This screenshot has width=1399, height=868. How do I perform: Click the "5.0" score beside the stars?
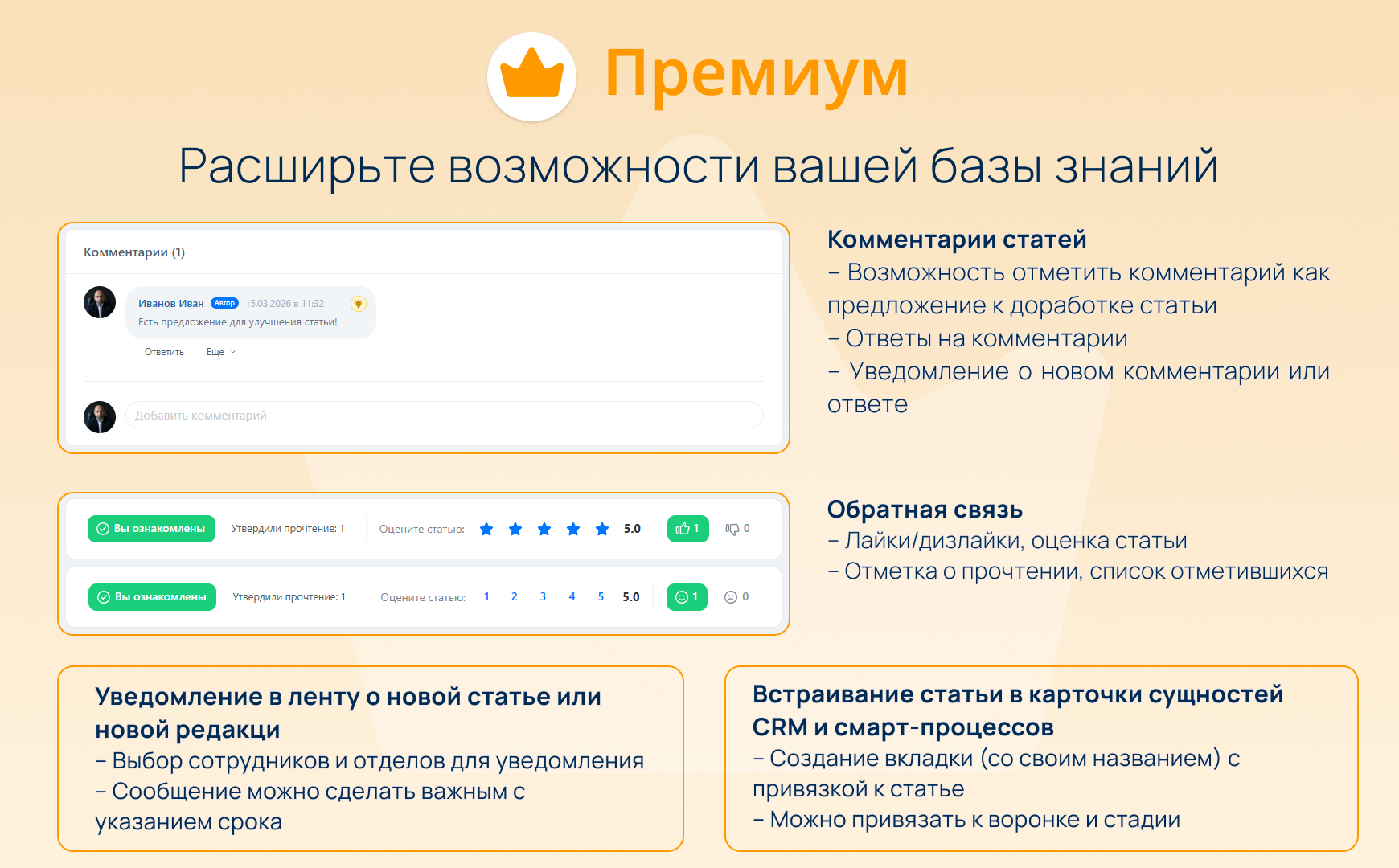[x=632, y=529]
